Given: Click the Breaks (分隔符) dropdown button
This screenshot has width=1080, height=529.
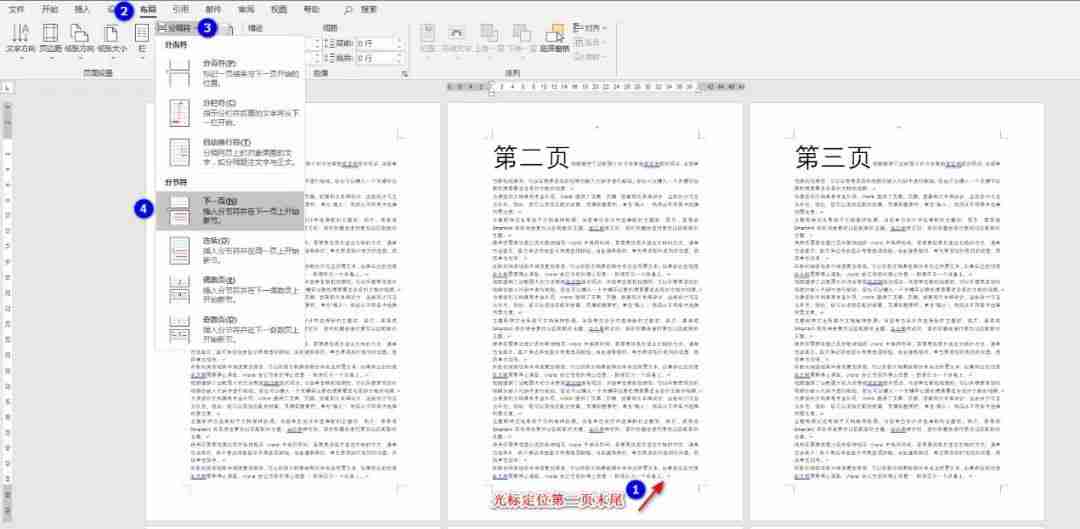Looking at the screenshot, I should (176, 28).
